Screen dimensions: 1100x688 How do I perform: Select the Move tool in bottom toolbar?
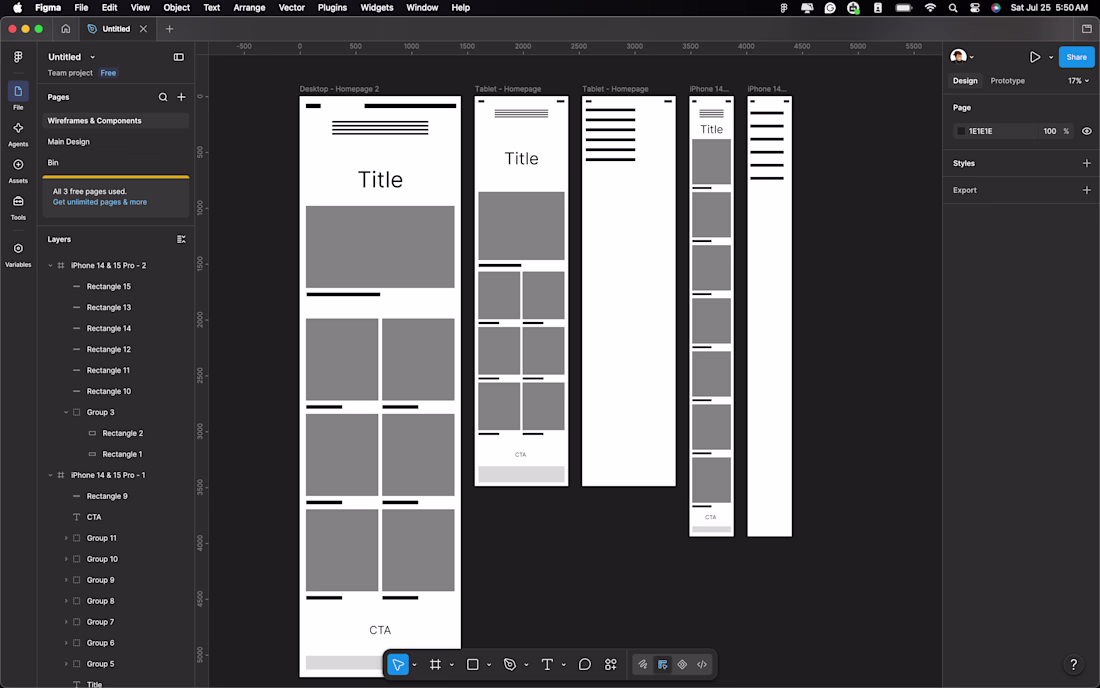click(398, 664)
